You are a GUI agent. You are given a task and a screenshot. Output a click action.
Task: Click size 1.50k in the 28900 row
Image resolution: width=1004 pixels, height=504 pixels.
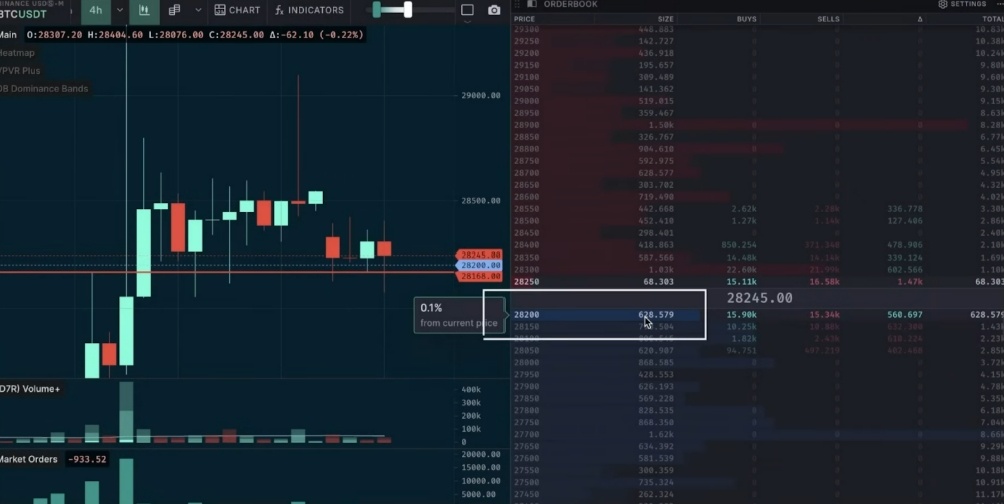tap(661, 126)
